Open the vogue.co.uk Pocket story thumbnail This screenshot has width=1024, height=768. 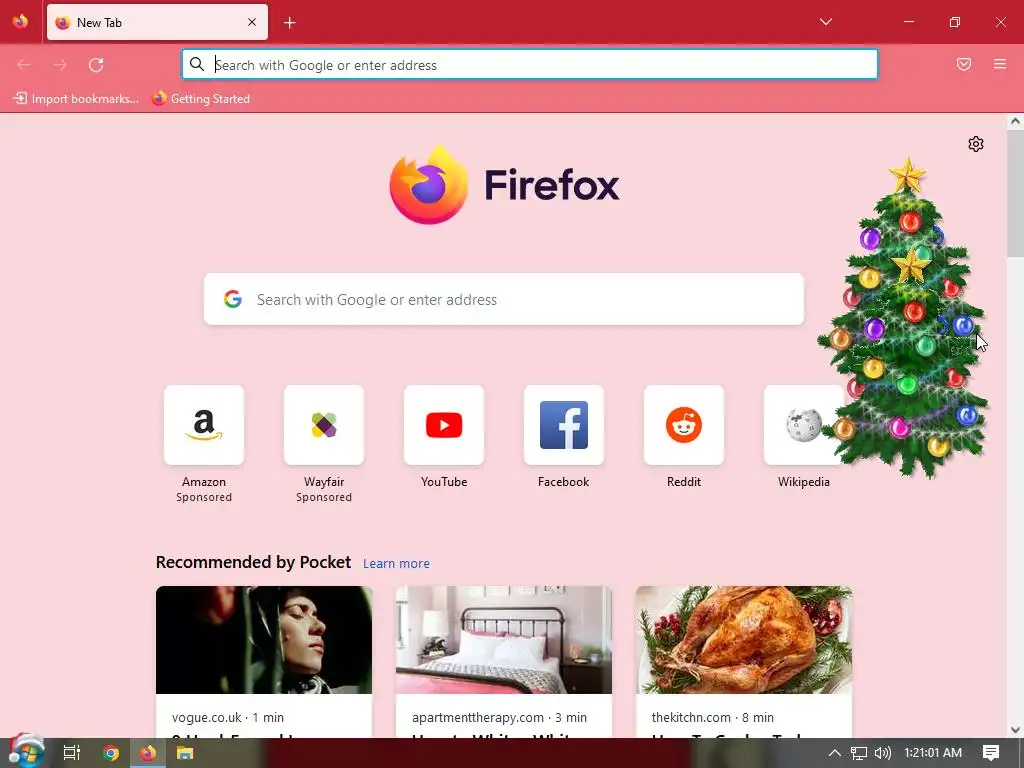pyautogui.click(x=264, y=640)
